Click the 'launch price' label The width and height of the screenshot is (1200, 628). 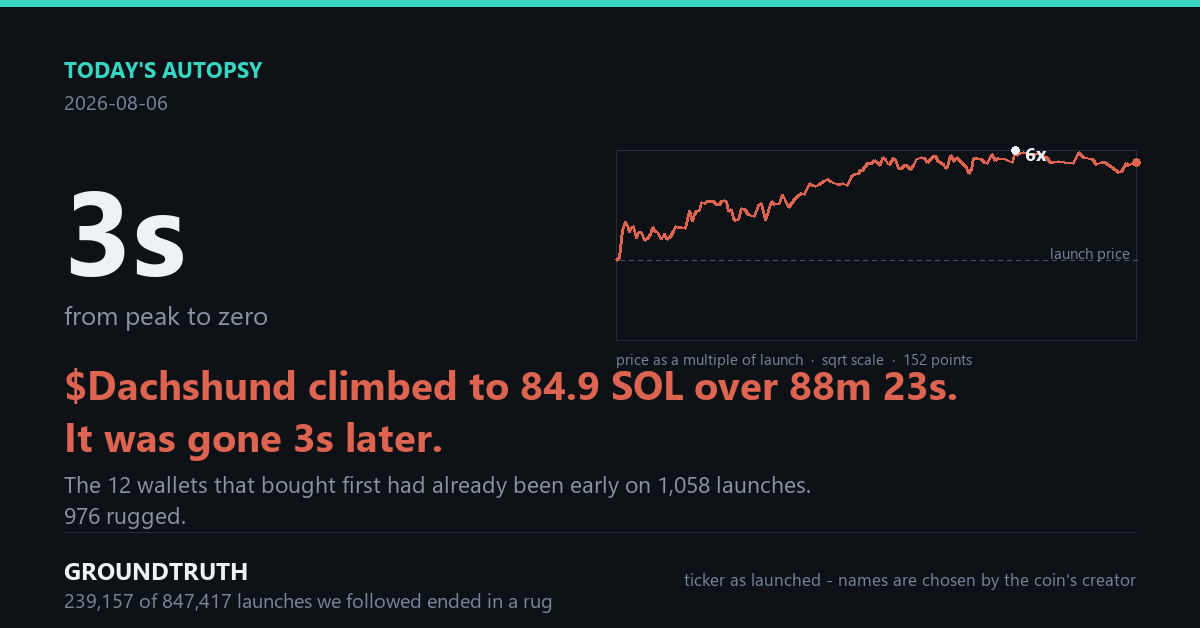(x=1090, y=254)
